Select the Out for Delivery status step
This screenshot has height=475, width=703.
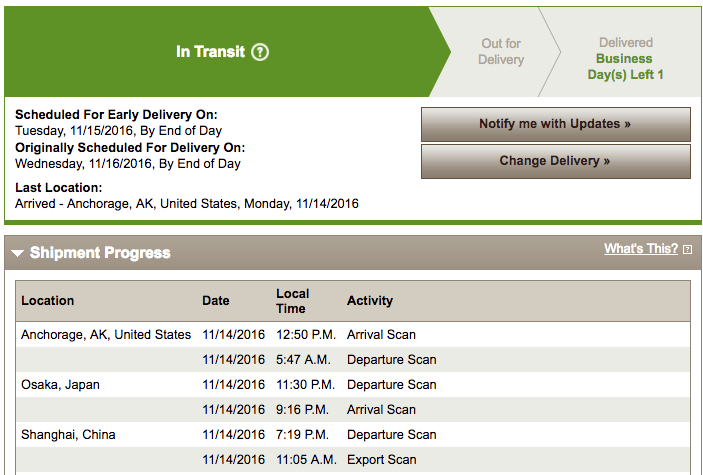pos(501,52)
